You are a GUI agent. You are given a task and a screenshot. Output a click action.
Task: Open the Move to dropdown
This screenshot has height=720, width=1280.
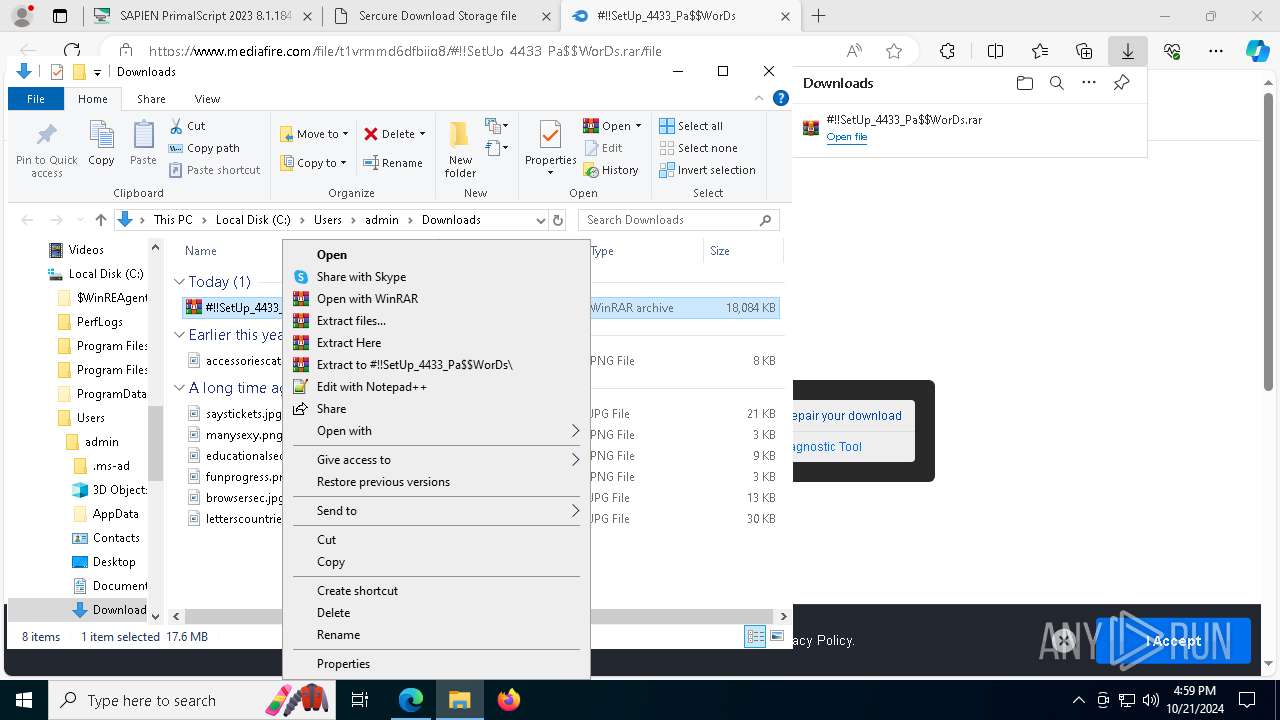coord(315,133)
